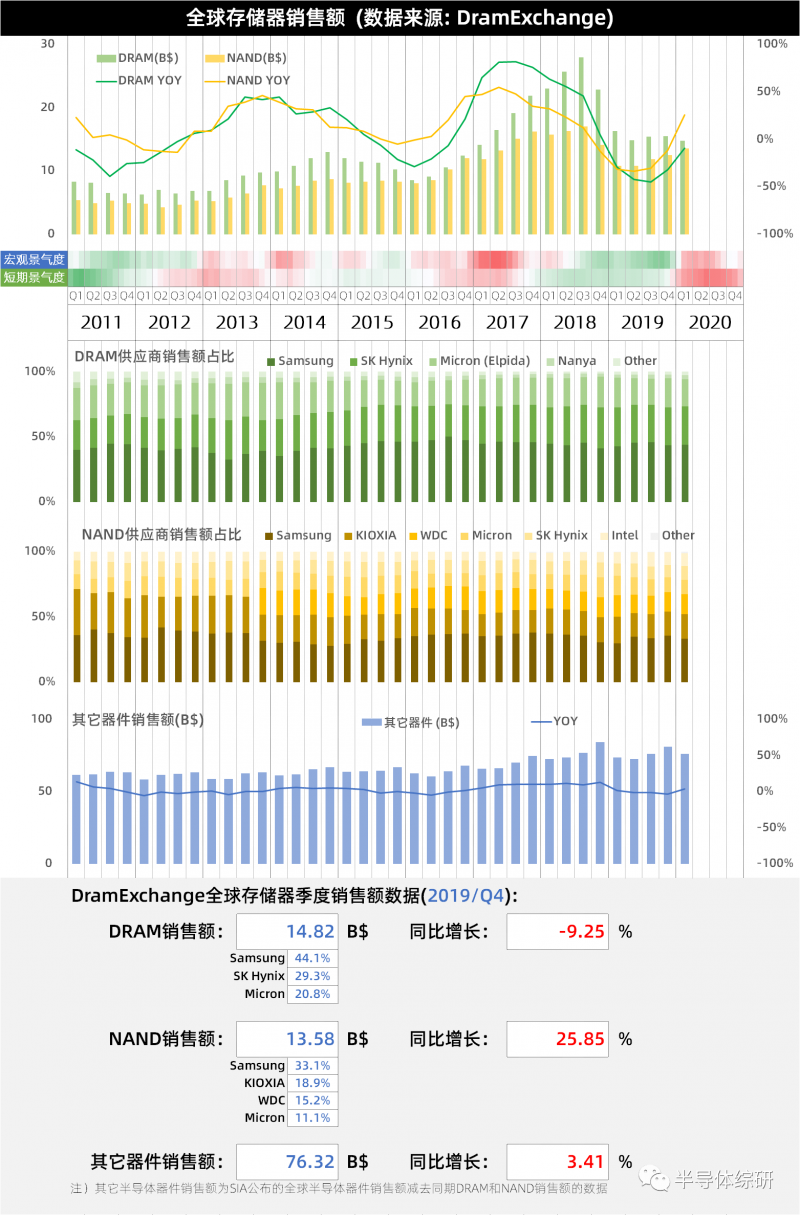This screenshot has width=800, height=1215.
Task: Click the KIOXIA legend marker in NAND chart
Action: pos(347,536)
